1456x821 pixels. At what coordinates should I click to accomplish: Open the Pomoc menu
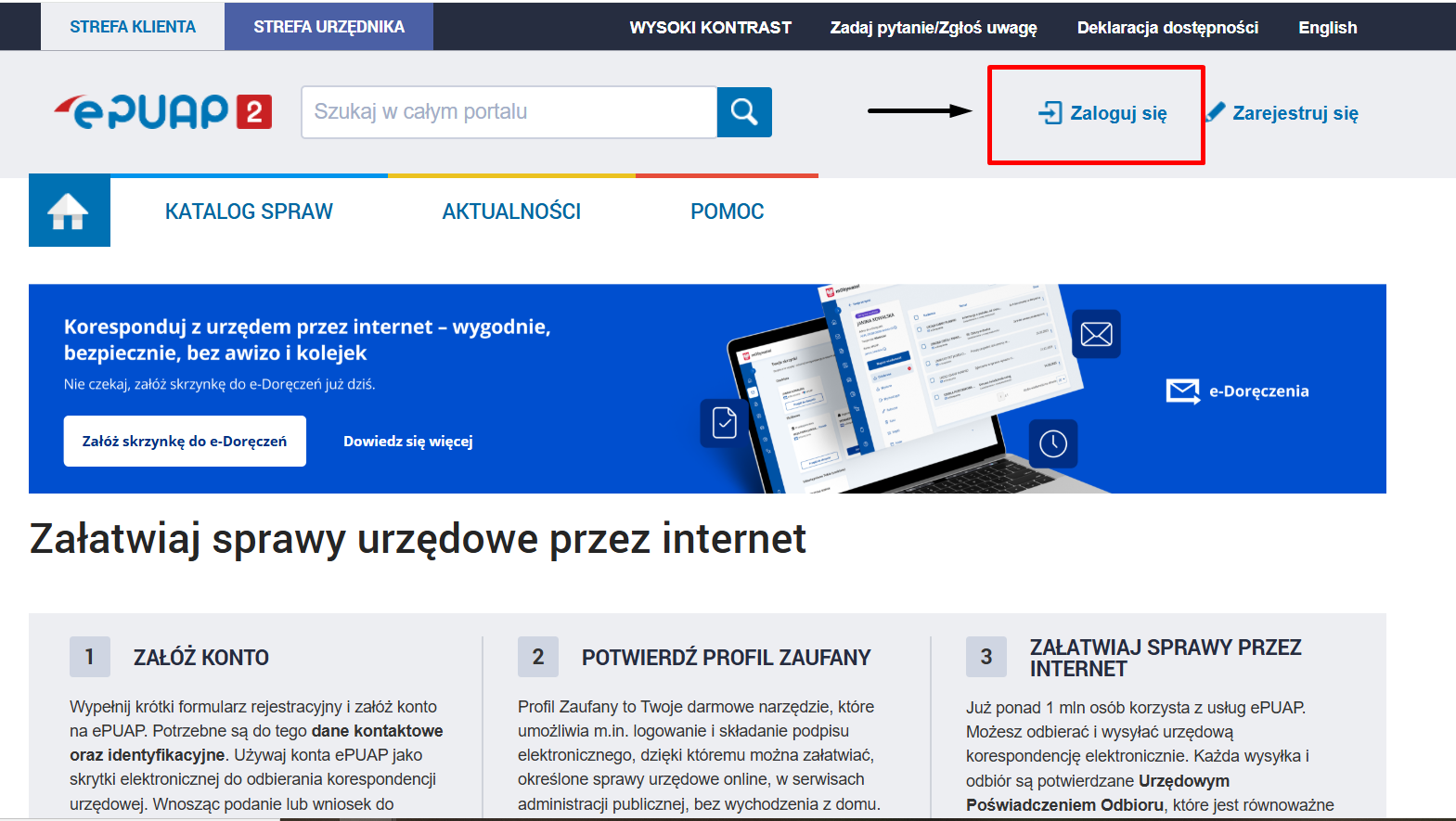(x=727, y=212)
